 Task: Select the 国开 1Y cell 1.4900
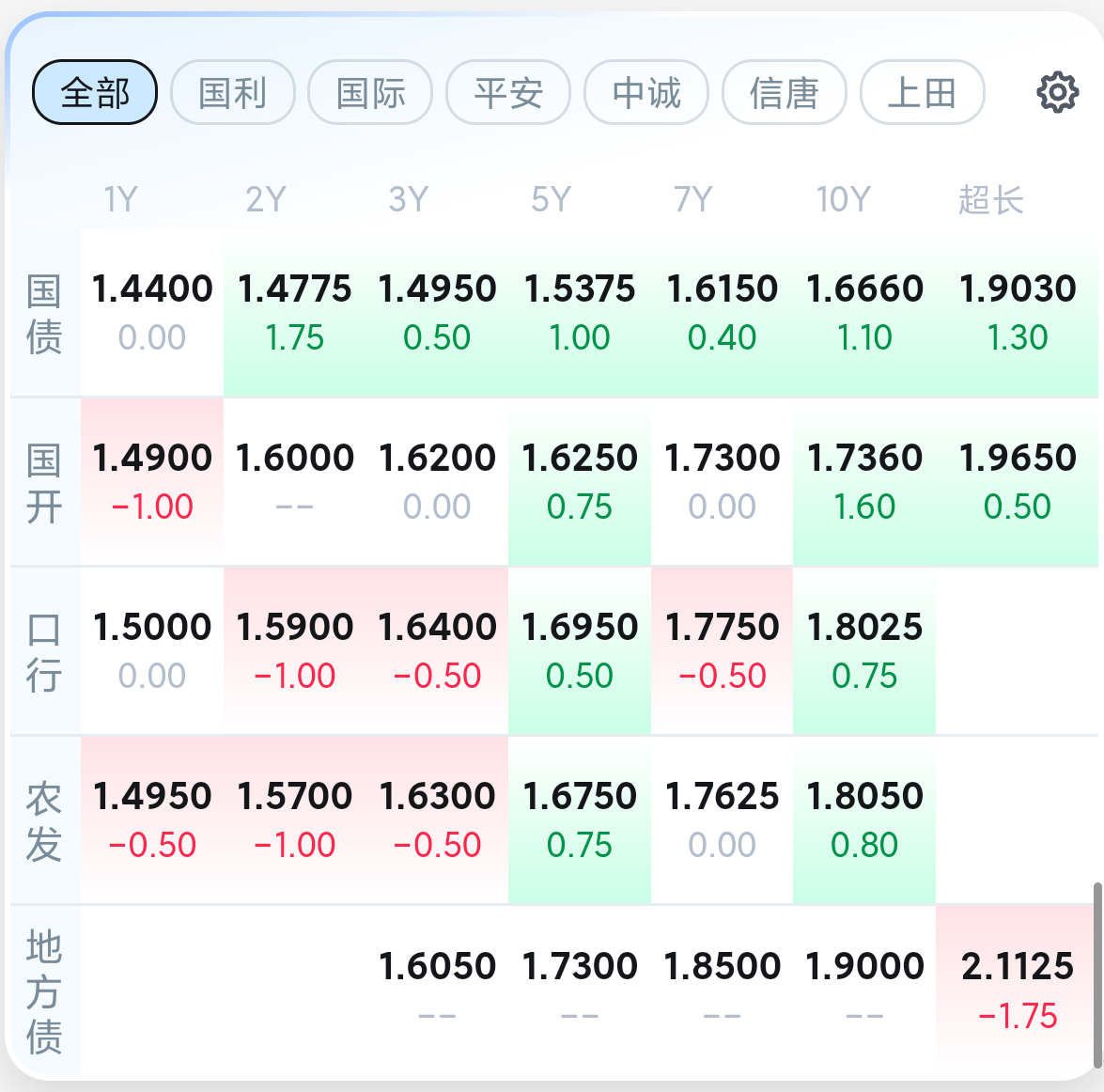coord(152,482)
